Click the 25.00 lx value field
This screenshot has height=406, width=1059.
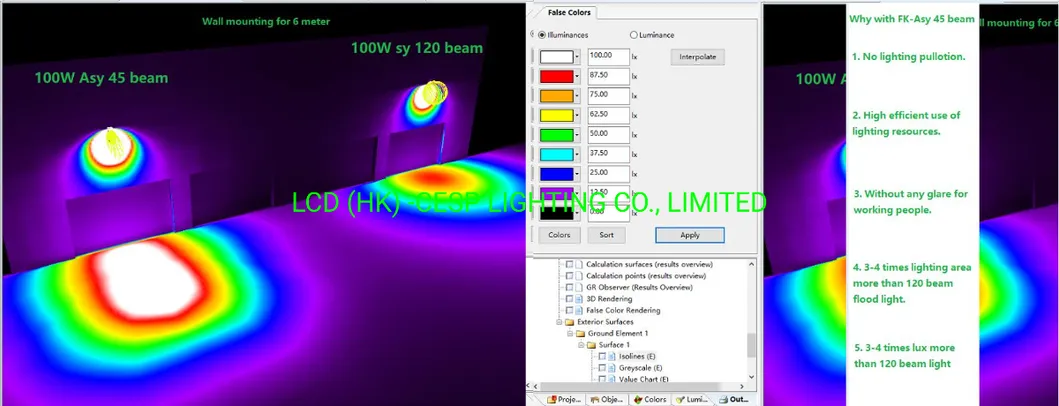tap(609, 173)
